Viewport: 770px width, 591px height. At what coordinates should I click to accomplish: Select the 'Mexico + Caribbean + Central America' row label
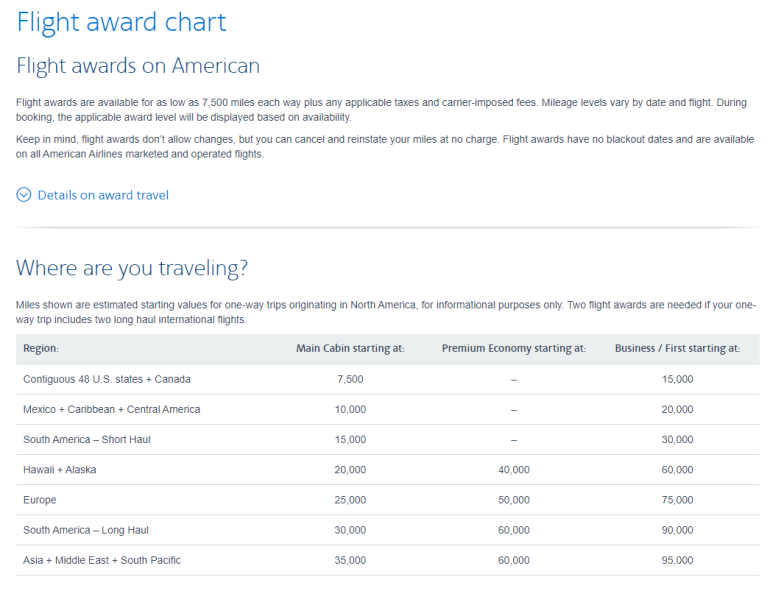pos(111,409)
